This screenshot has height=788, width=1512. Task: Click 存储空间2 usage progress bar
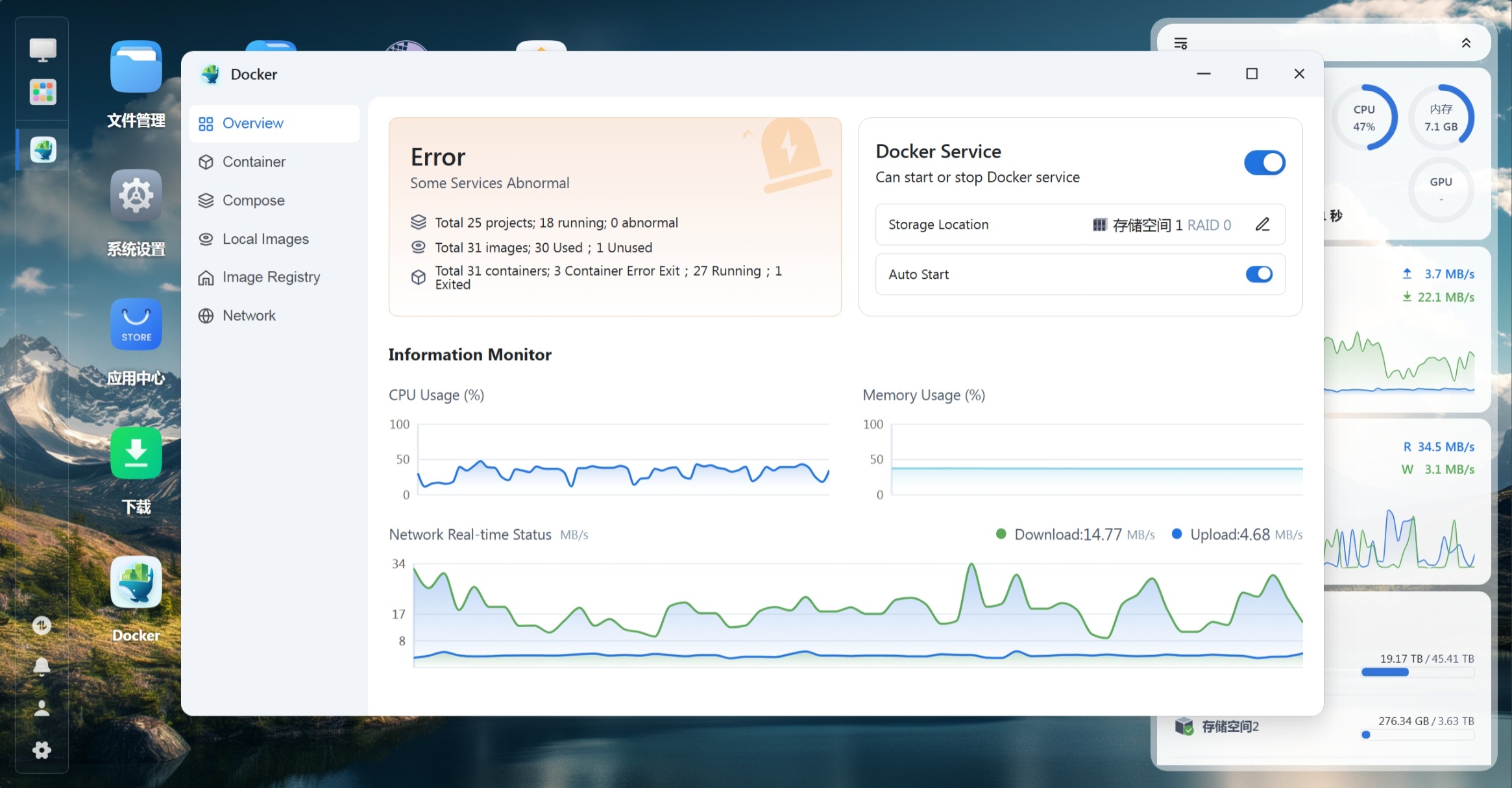pyautogui.click(x=1417, y=735)
